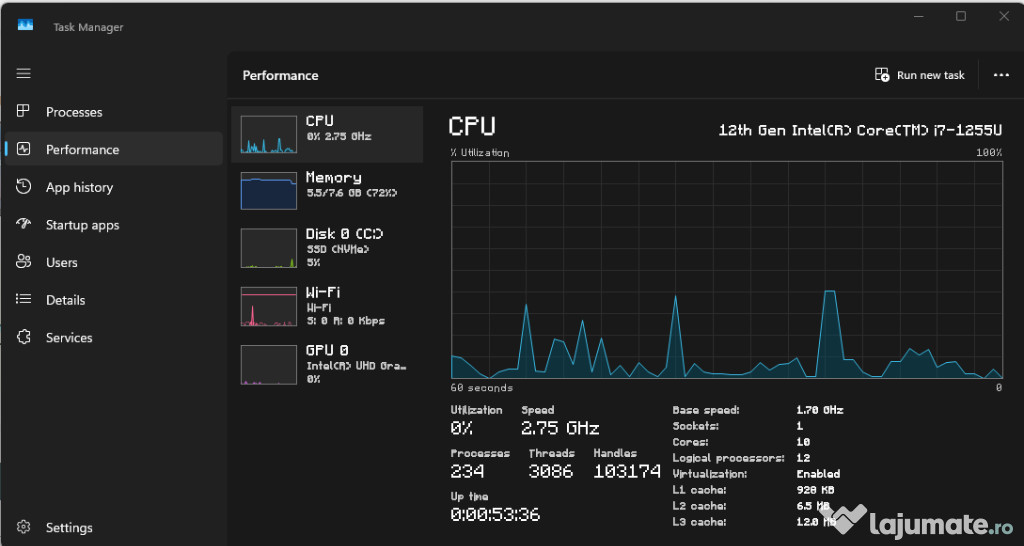Select the CPU performance graph thumbnail
This screenshot has height=546, width=1024.
tap(268, 134)
